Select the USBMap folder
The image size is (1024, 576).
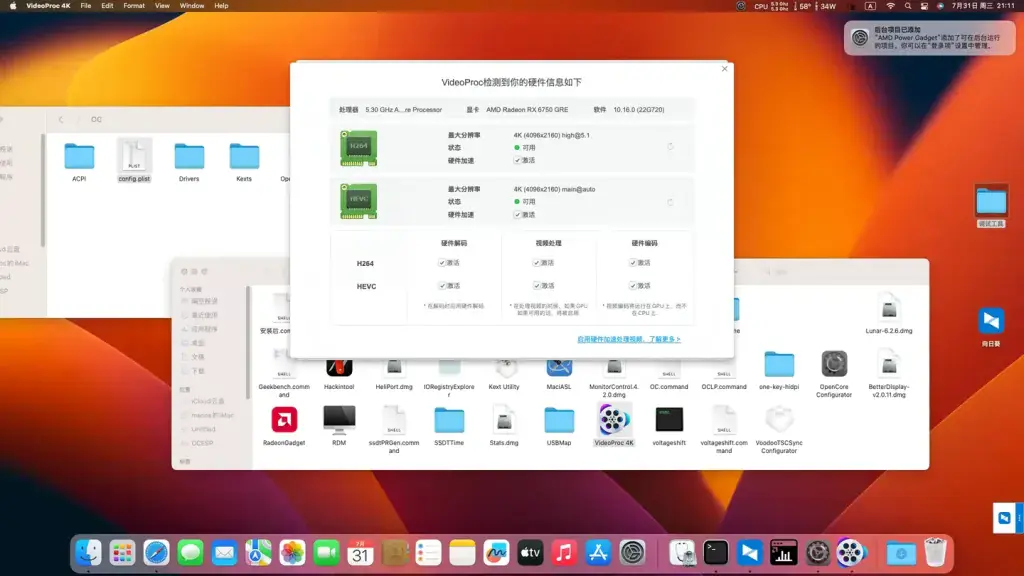(x=559, y=420)
